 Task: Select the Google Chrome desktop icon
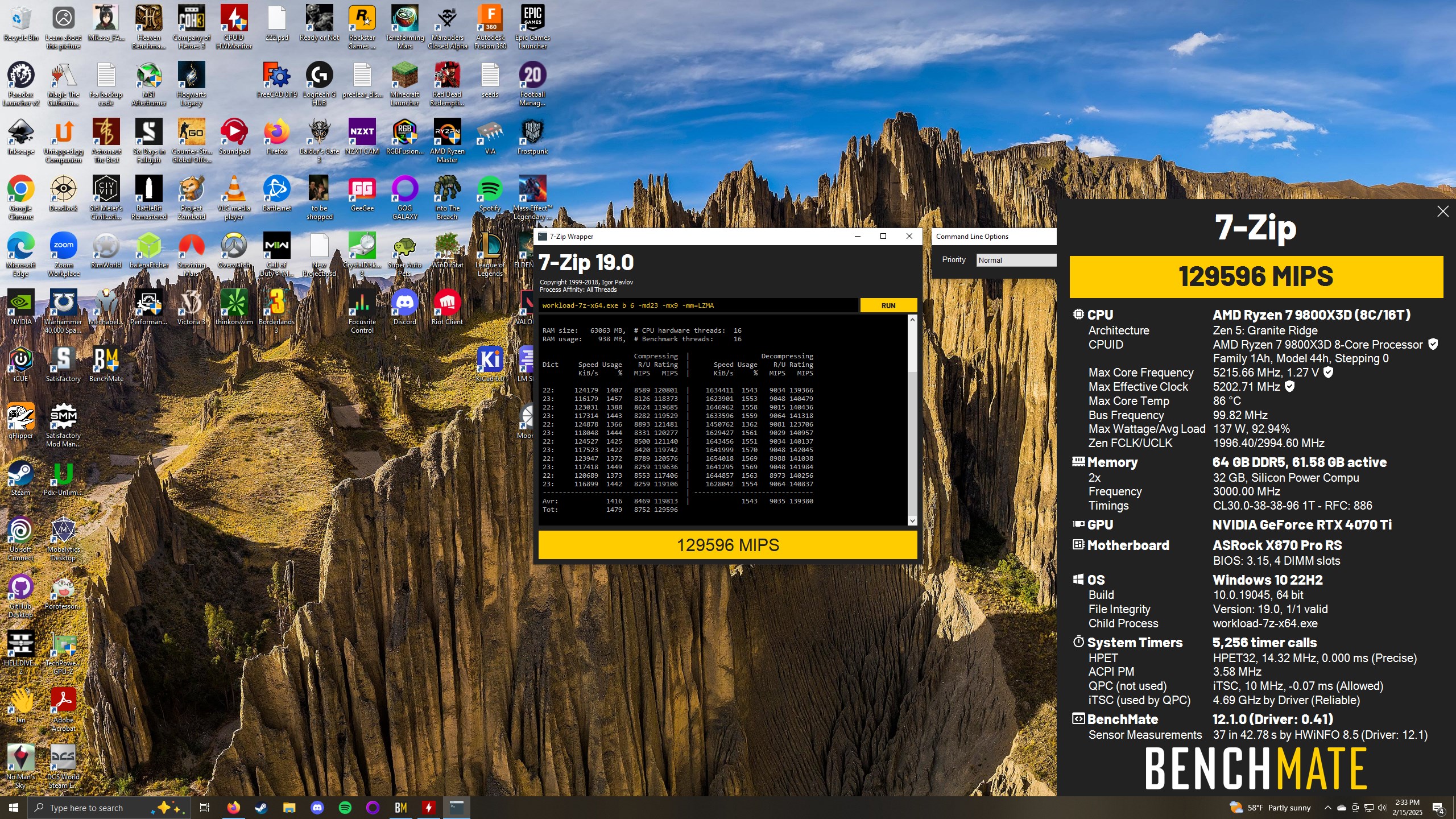[20, 198]
